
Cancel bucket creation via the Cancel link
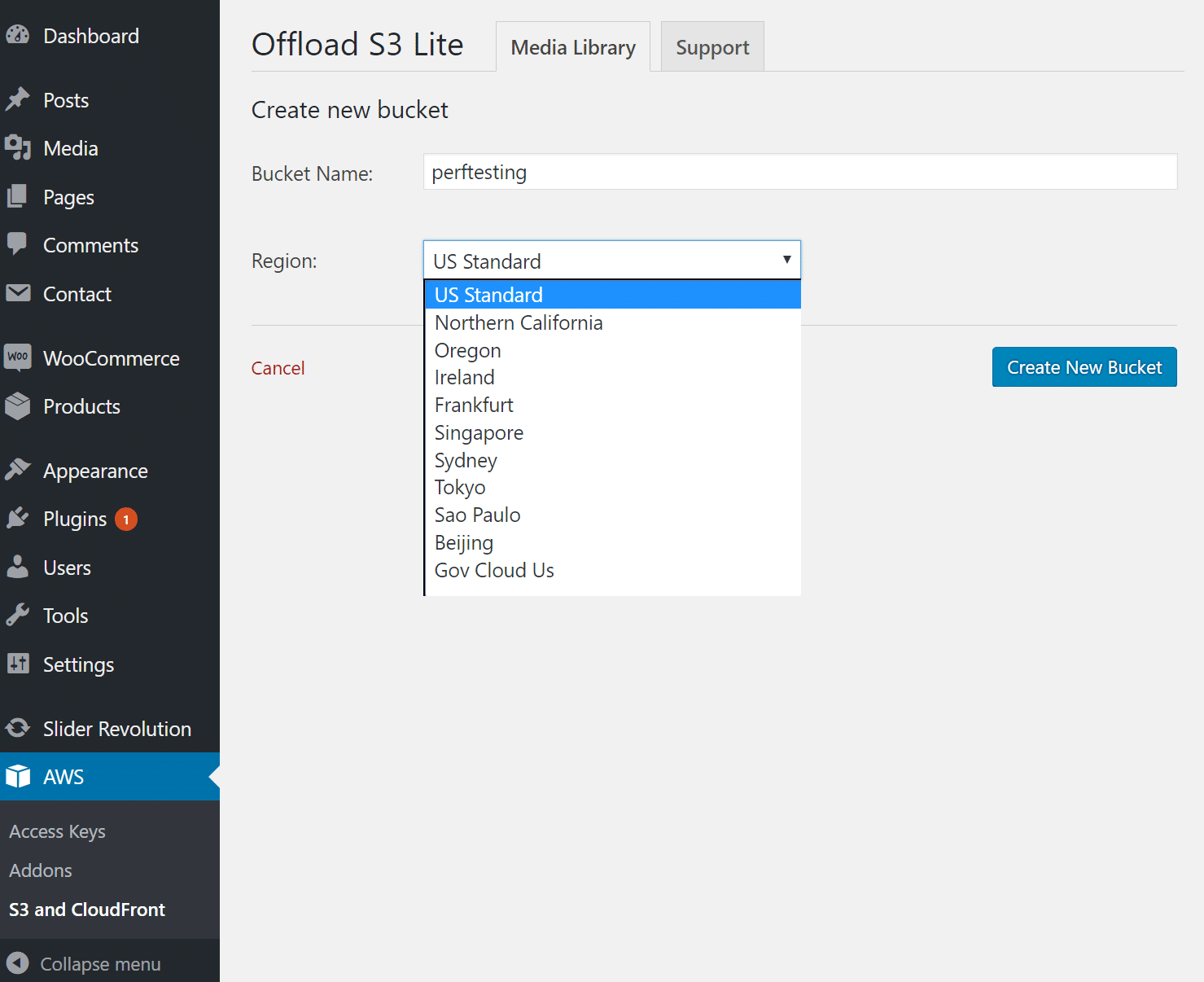278,367
